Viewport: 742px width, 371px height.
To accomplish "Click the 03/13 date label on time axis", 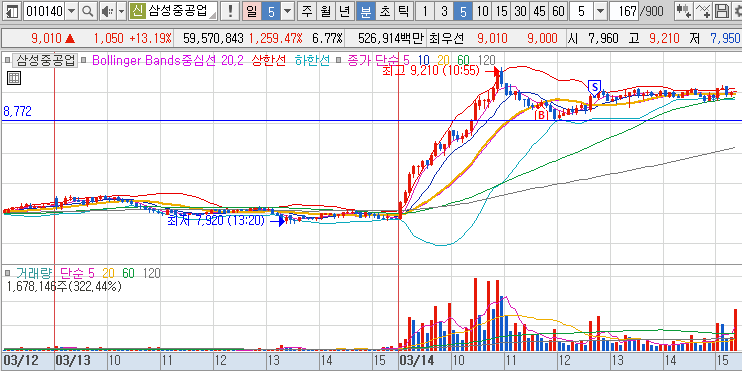I will pyautogui.click(x=72, y=360).
